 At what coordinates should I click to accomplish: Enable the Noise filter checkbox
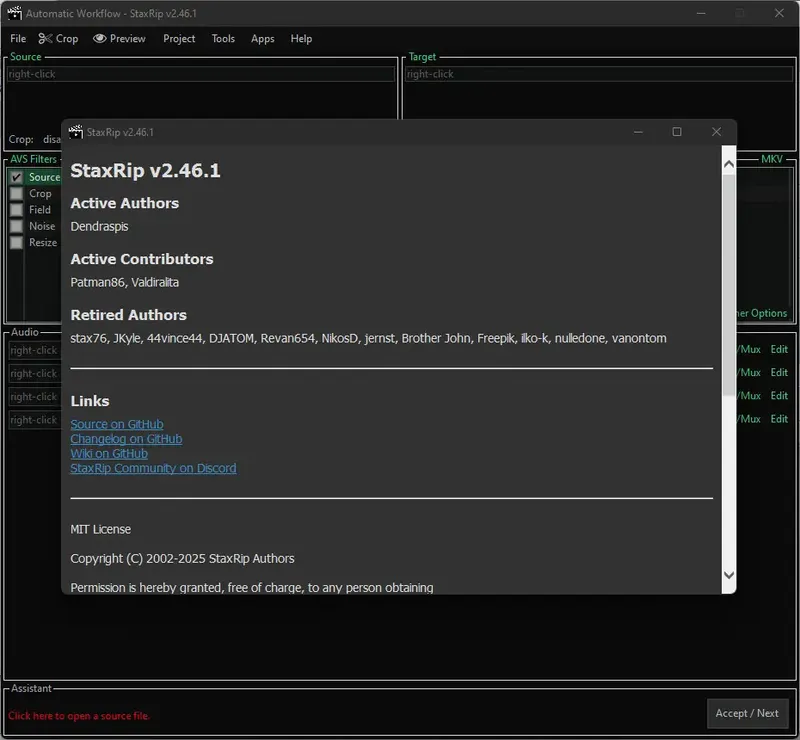pyautogui.click(x=16, y=226)
